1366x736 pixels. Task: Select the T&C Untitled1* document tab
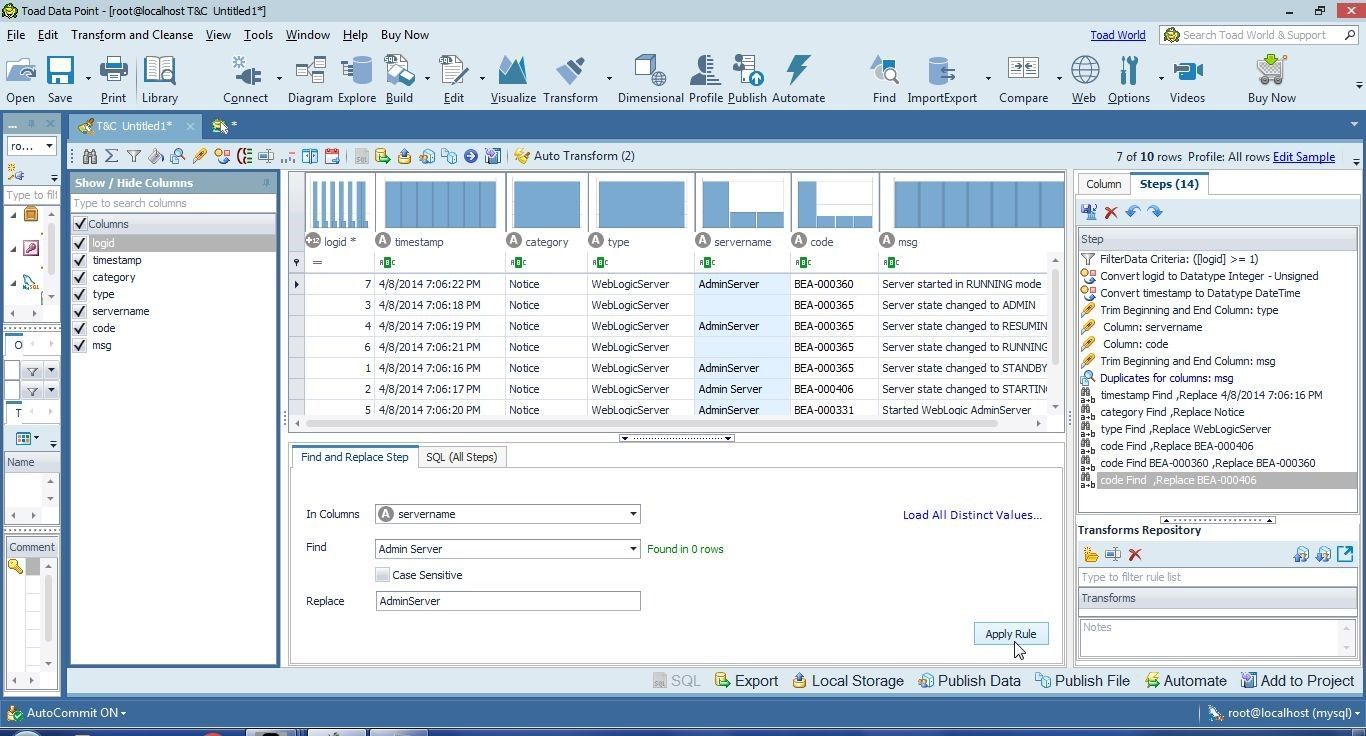(134, 126)
